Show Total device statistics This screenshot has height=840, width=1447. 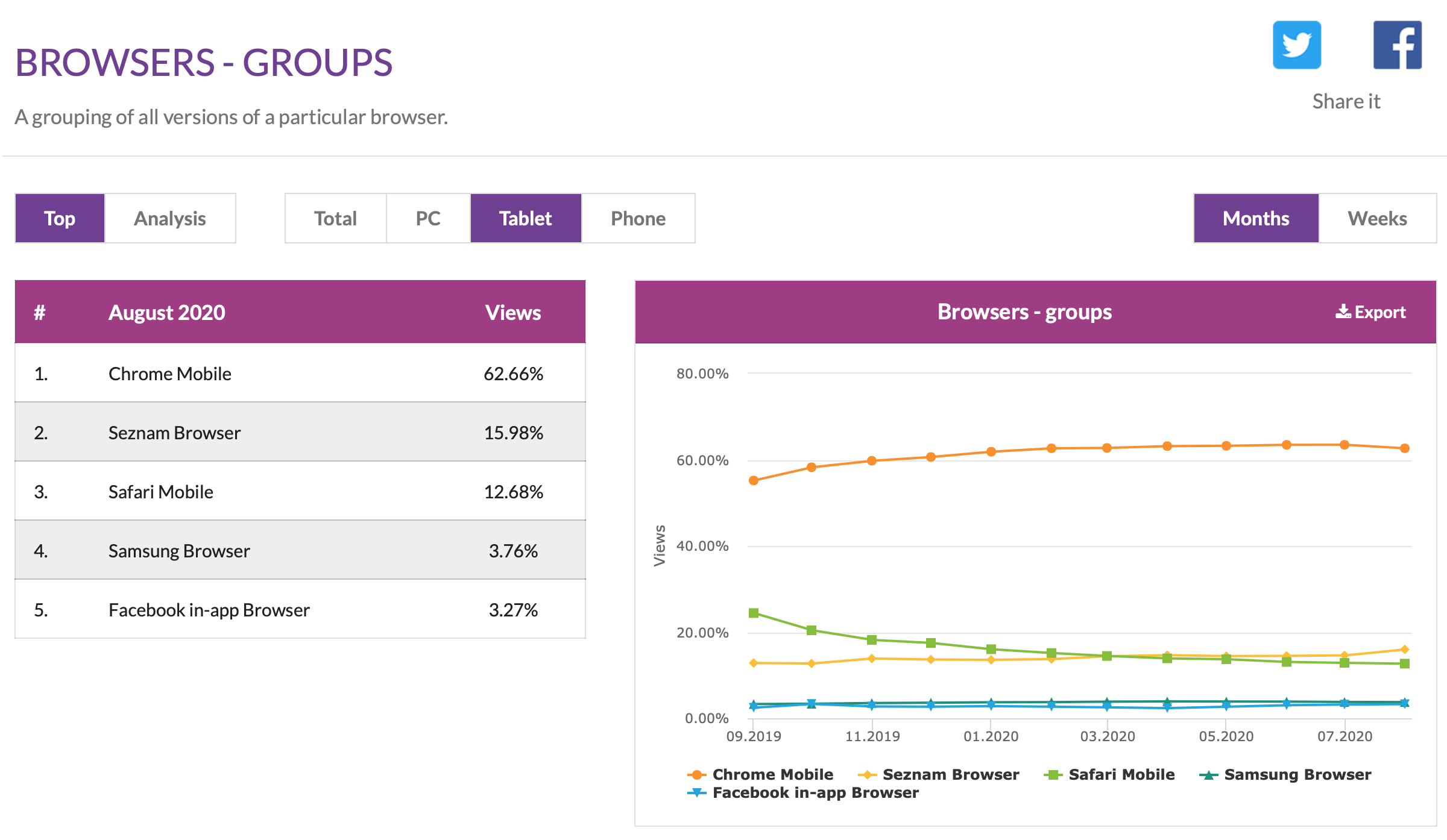pyautogui.click(x=335, y=218)
